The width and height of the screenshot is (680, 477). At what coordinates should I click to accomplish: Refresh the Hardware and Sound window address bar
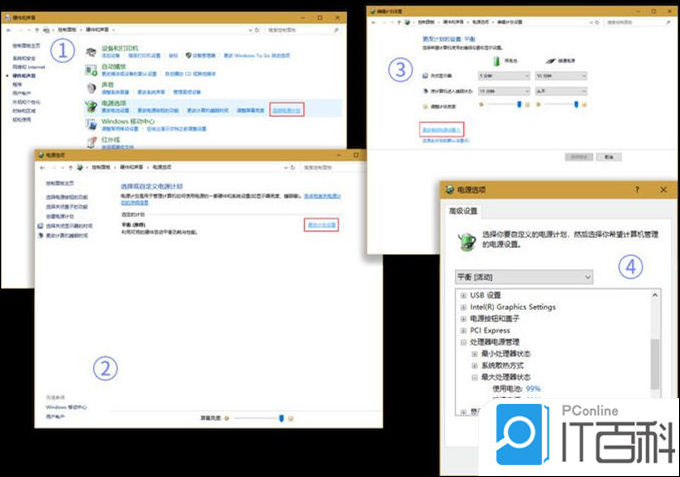257,30
